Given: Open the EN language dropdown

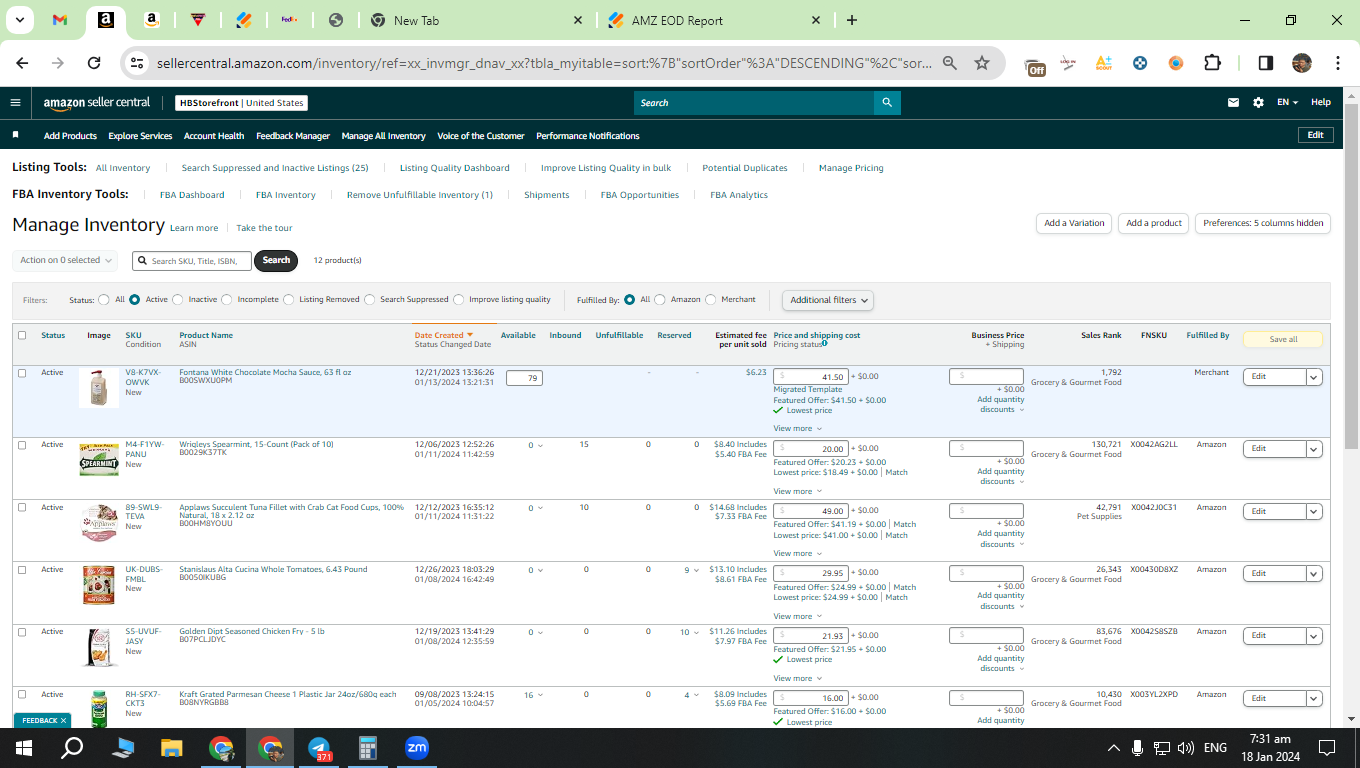Looking at the screenshot, I should click(1287, 102).
